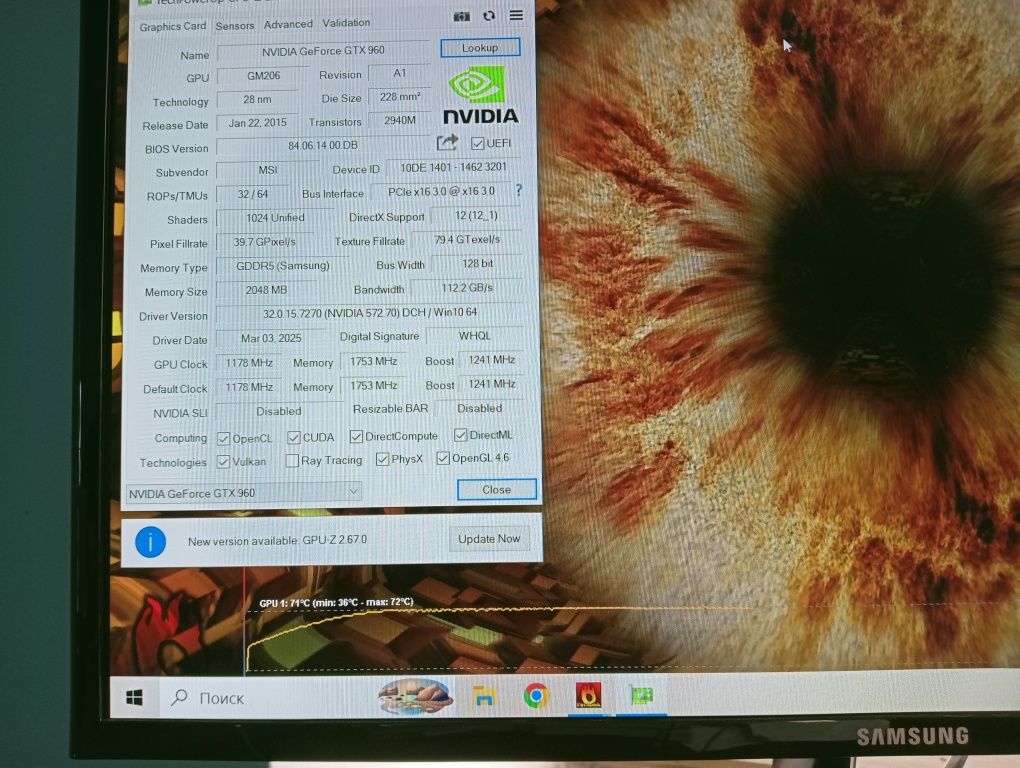Click the Memory Size value 2048 MB
The height and width of the screenshot is (768, 1020).
266,290
